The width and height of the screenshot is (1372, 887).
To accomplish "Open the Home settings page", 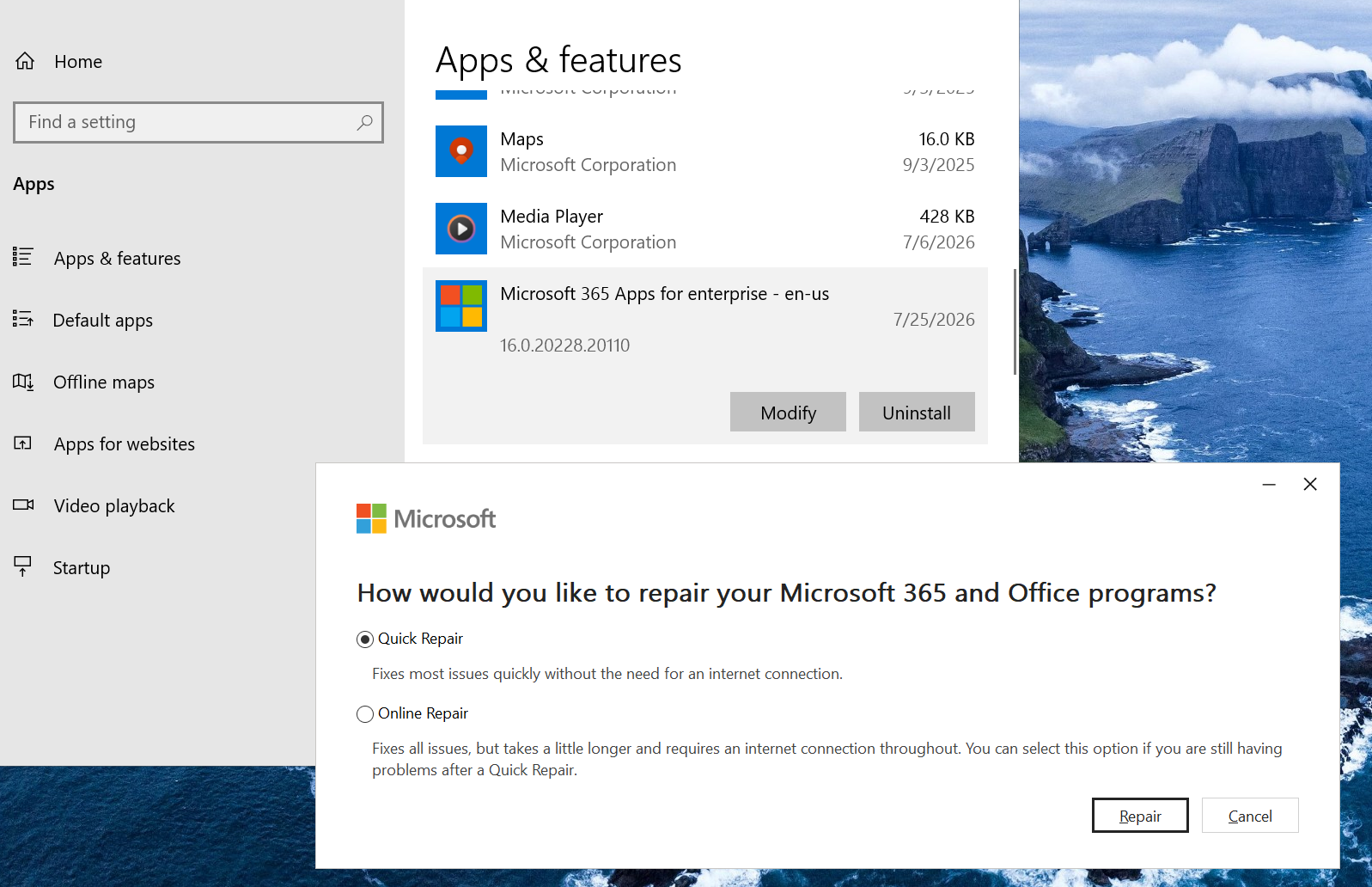I will [78, 62].
